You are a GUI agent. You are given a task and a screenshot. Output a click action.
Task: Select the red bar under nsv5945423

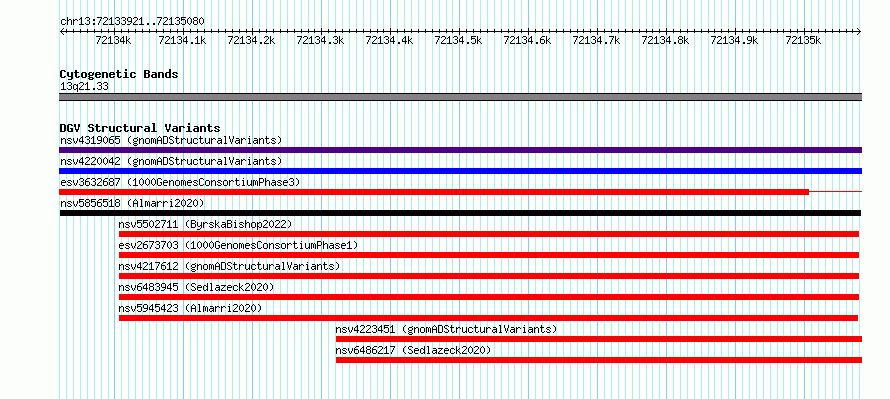(x=488, y=318)
